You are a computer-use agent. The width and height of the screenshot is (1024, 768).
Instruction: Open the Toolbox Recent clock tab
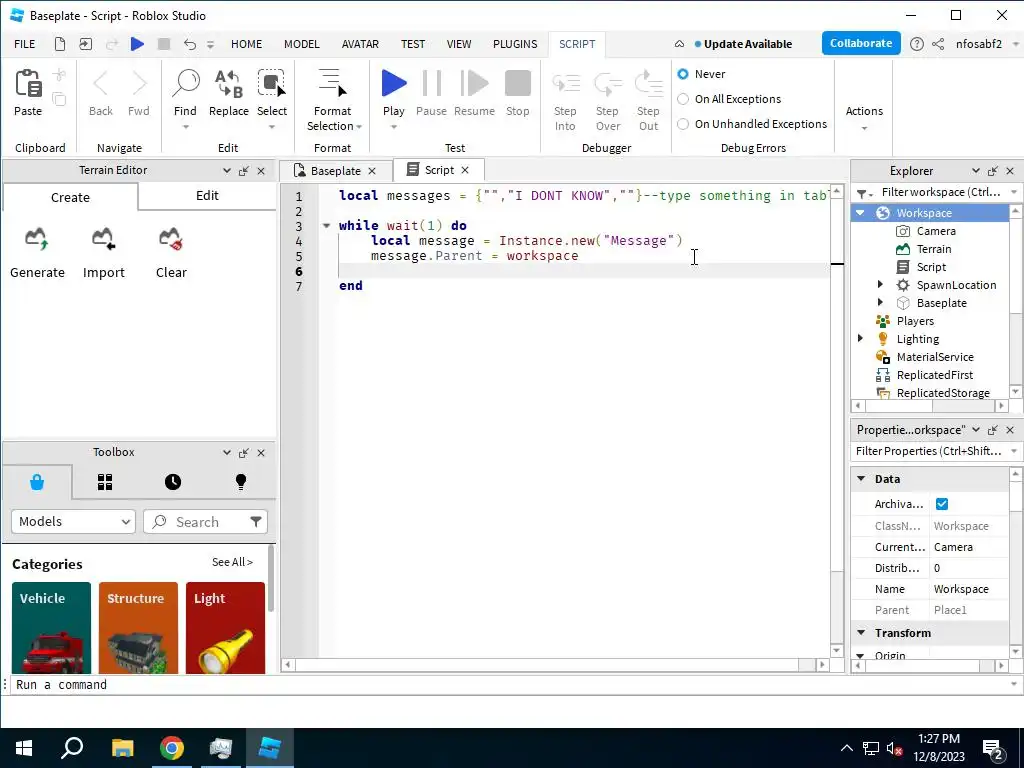click(173, 482)
